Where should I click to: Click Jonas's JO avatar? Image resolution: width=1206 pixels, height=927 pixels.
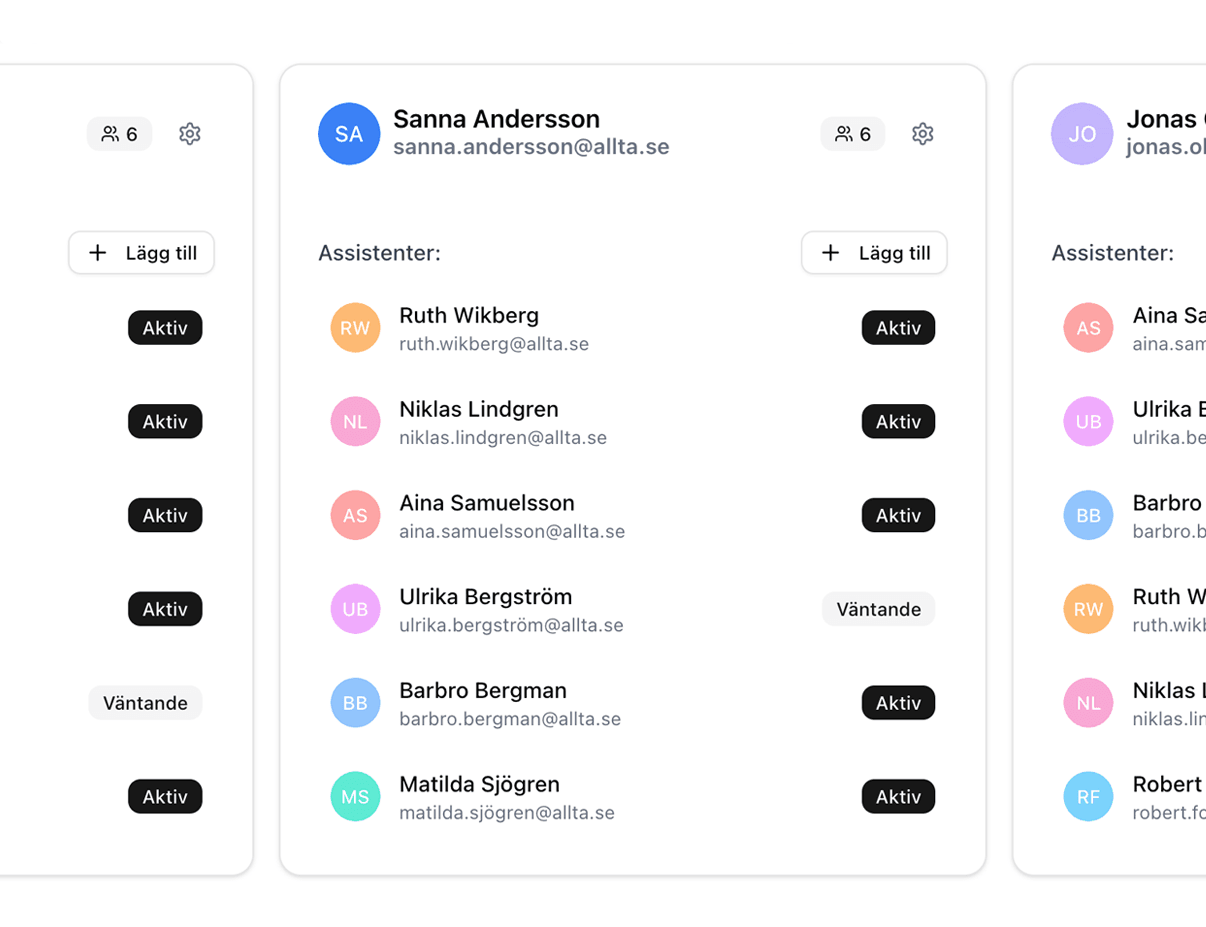[x=1082, y=134]
